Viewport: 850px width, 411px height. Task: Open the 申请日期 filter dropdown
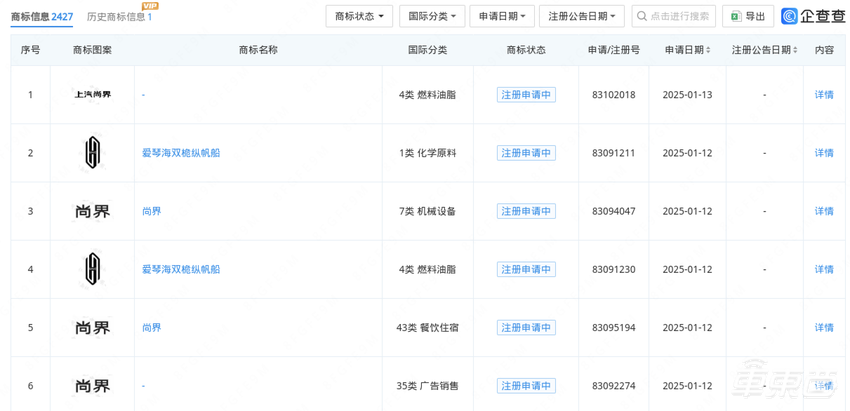point(501,16)
